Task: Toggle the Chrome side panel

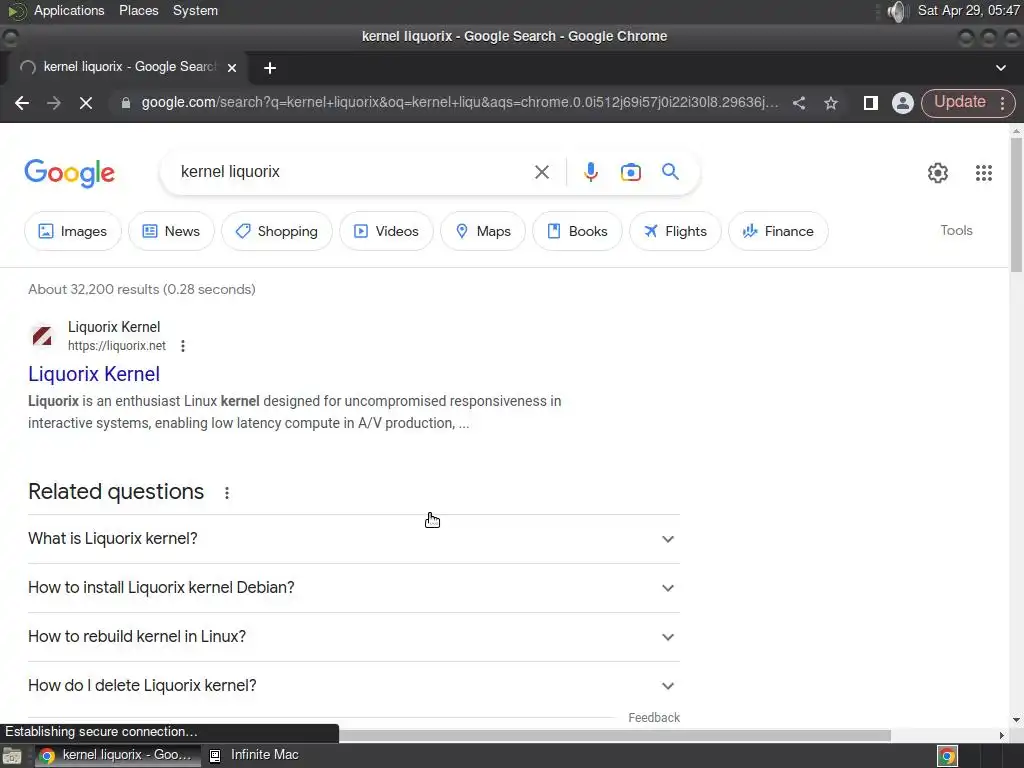Action: (x=870, y=103)
